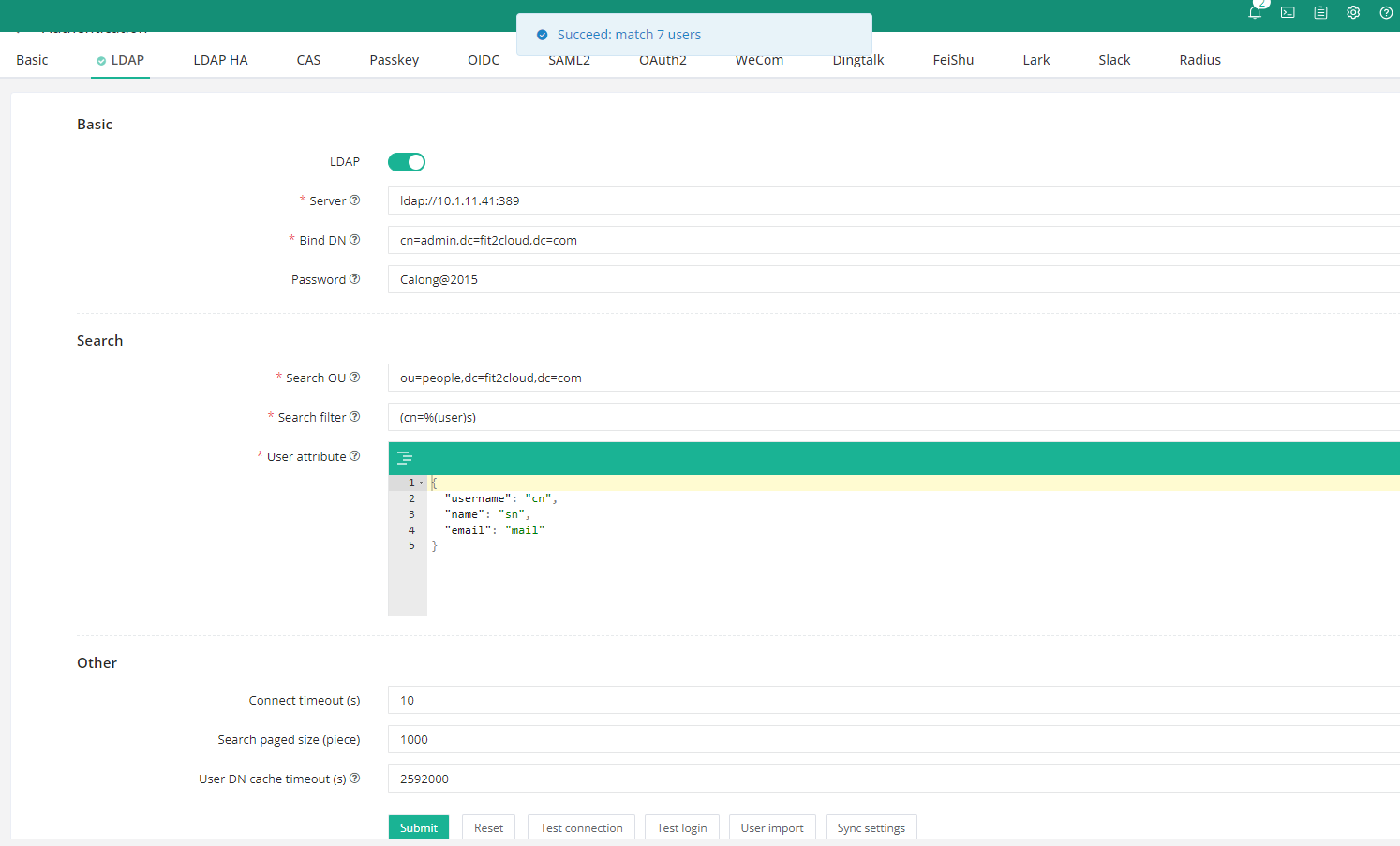This screenshot has height=846, width=1400.
Task: Show help tooltip for Search filter
Action: pos(354,416)
